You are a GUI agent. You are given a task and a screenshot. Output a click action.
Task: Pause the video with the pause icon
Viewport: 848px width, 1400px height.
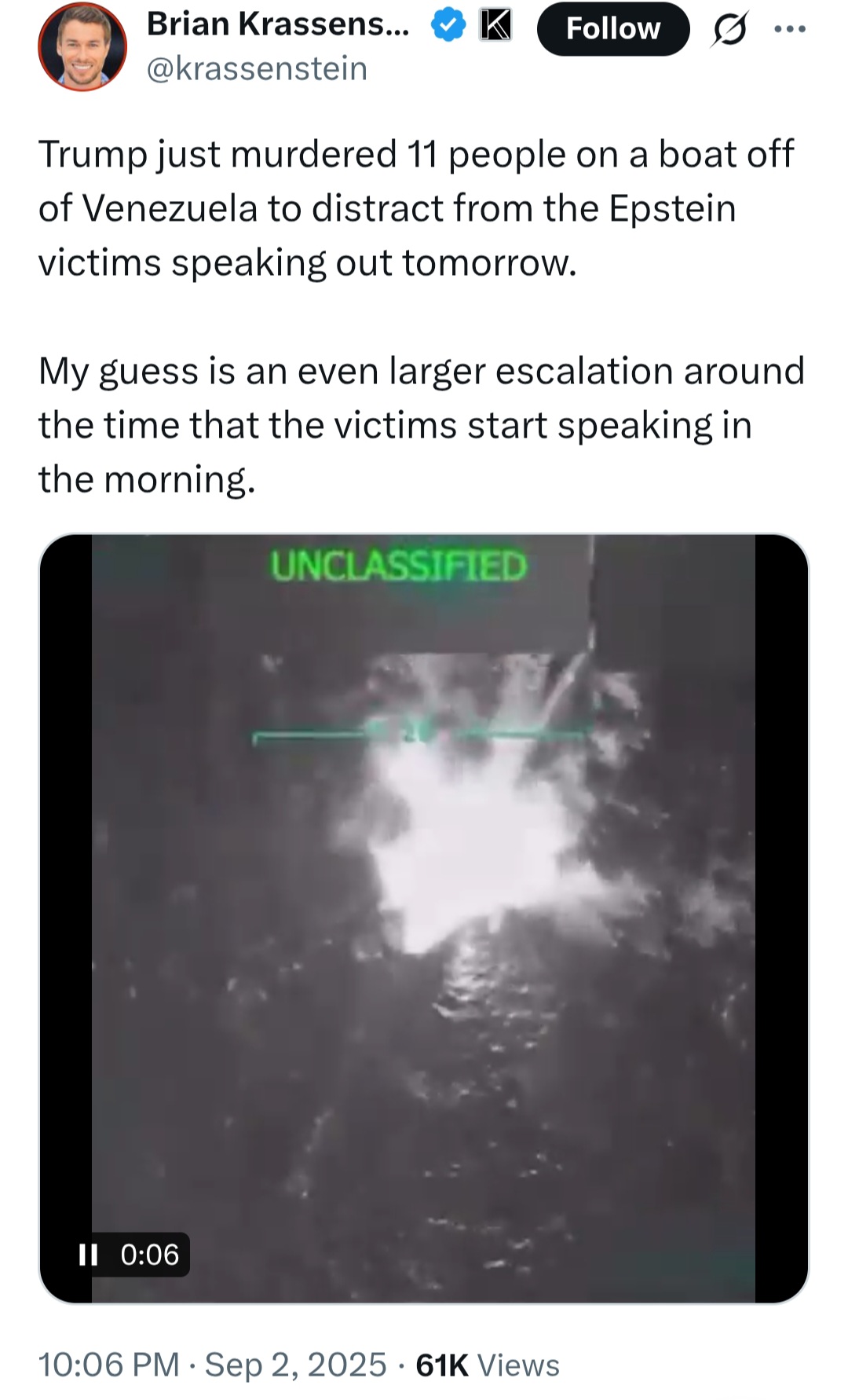pyautogui.click(x=89, y=1255)
